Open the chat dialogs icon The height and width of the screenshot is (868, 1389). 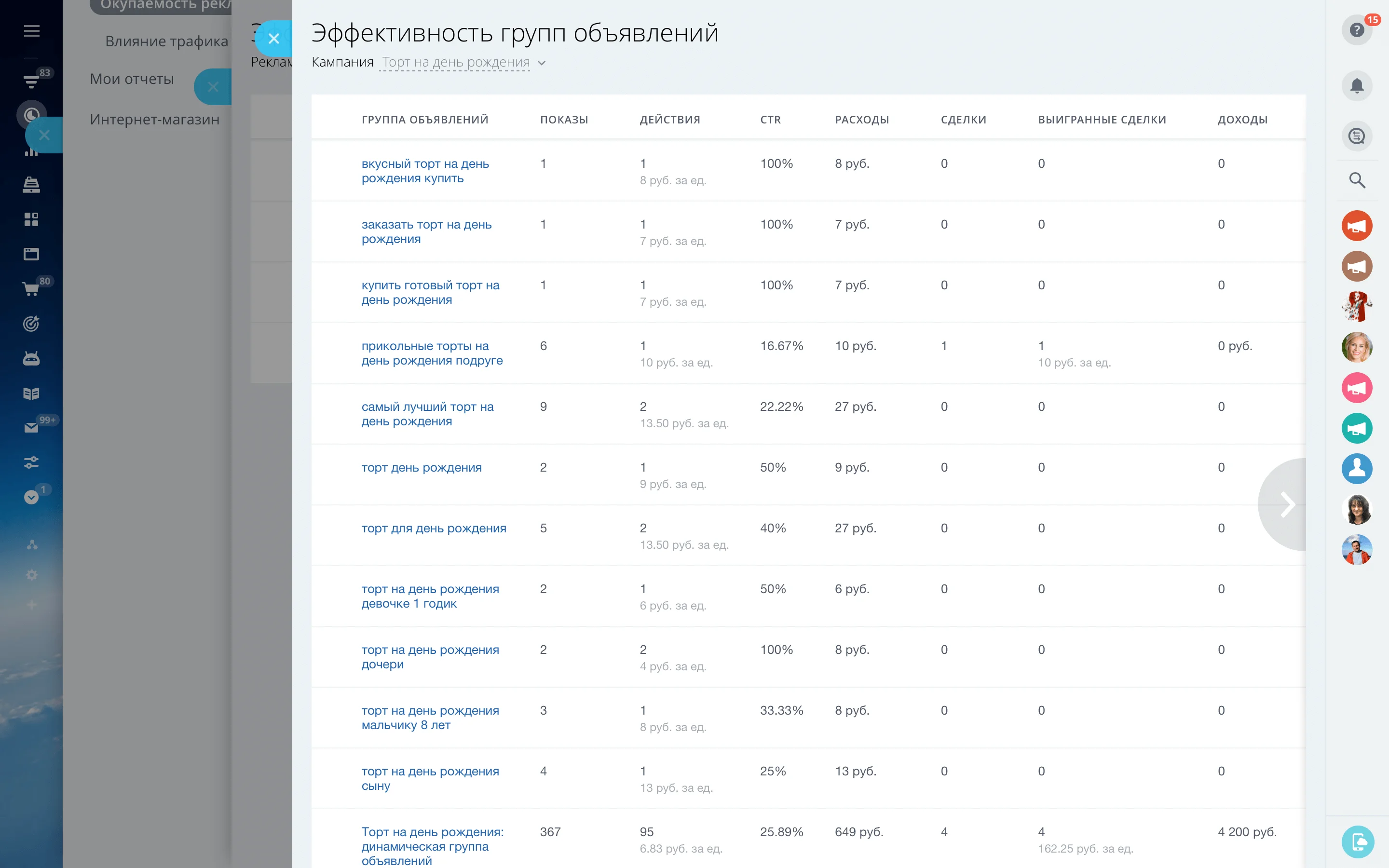pos(1358,136)
